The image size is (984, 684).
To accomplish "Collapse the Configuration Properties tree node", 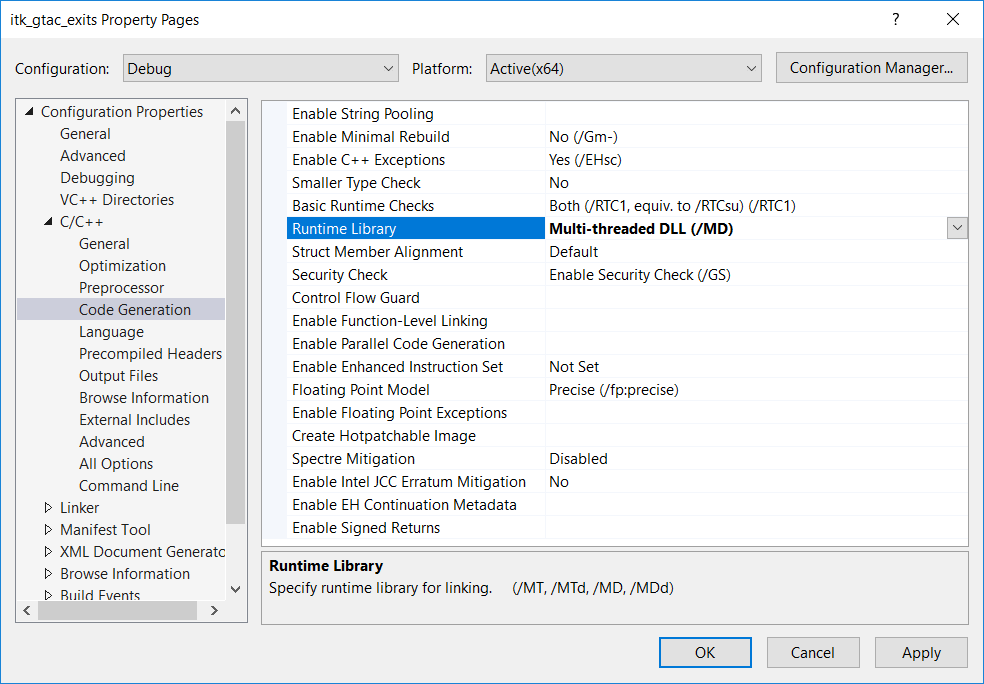I will [x=29, y=112].
